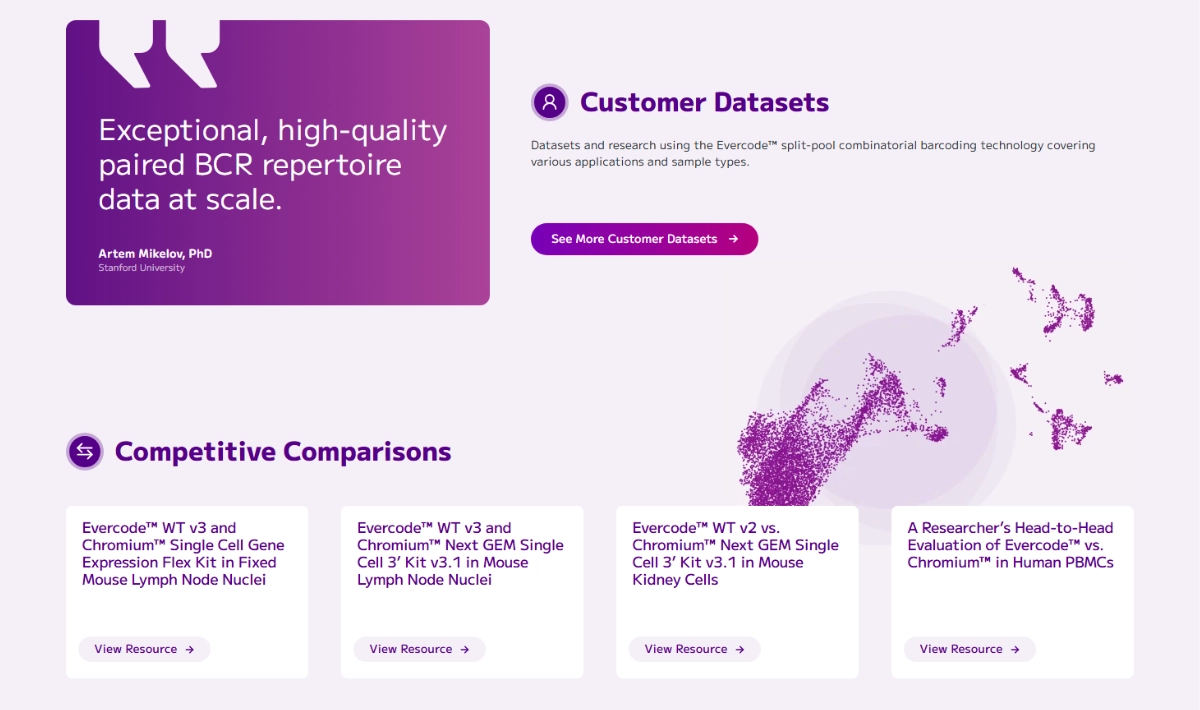Select the Competitive Comparisons heading

283,451
